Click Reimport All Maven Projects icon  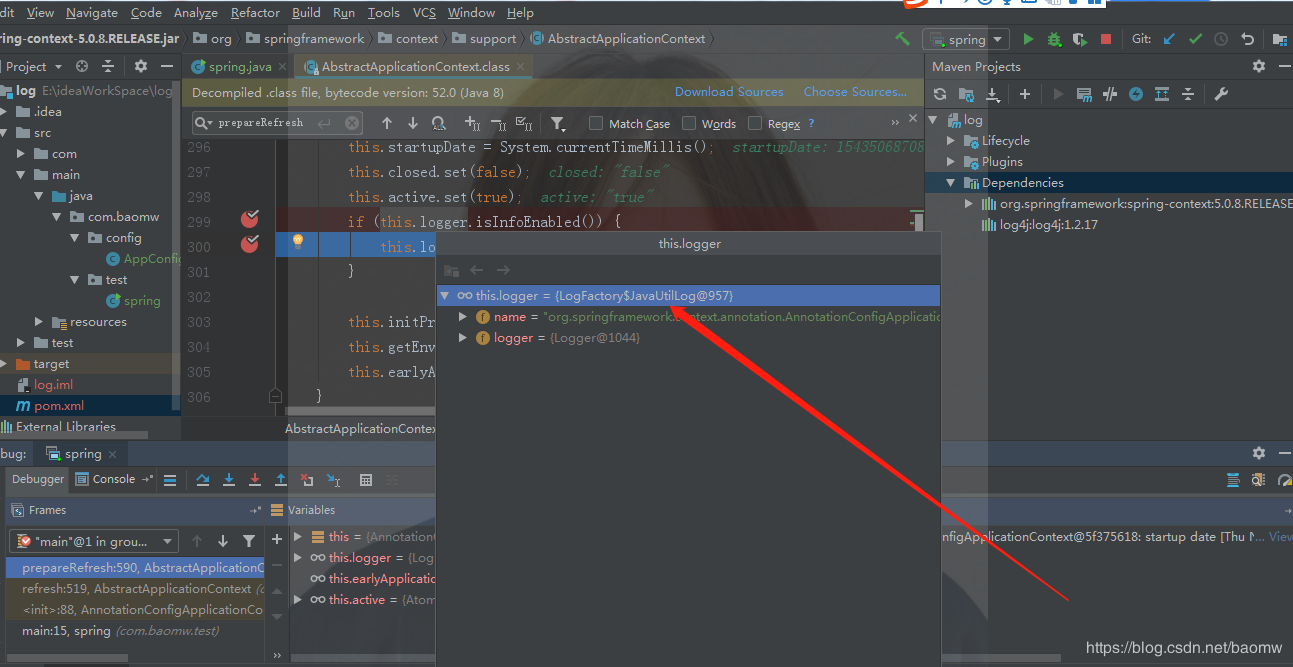pyautogui.click(x=940, y=94)
